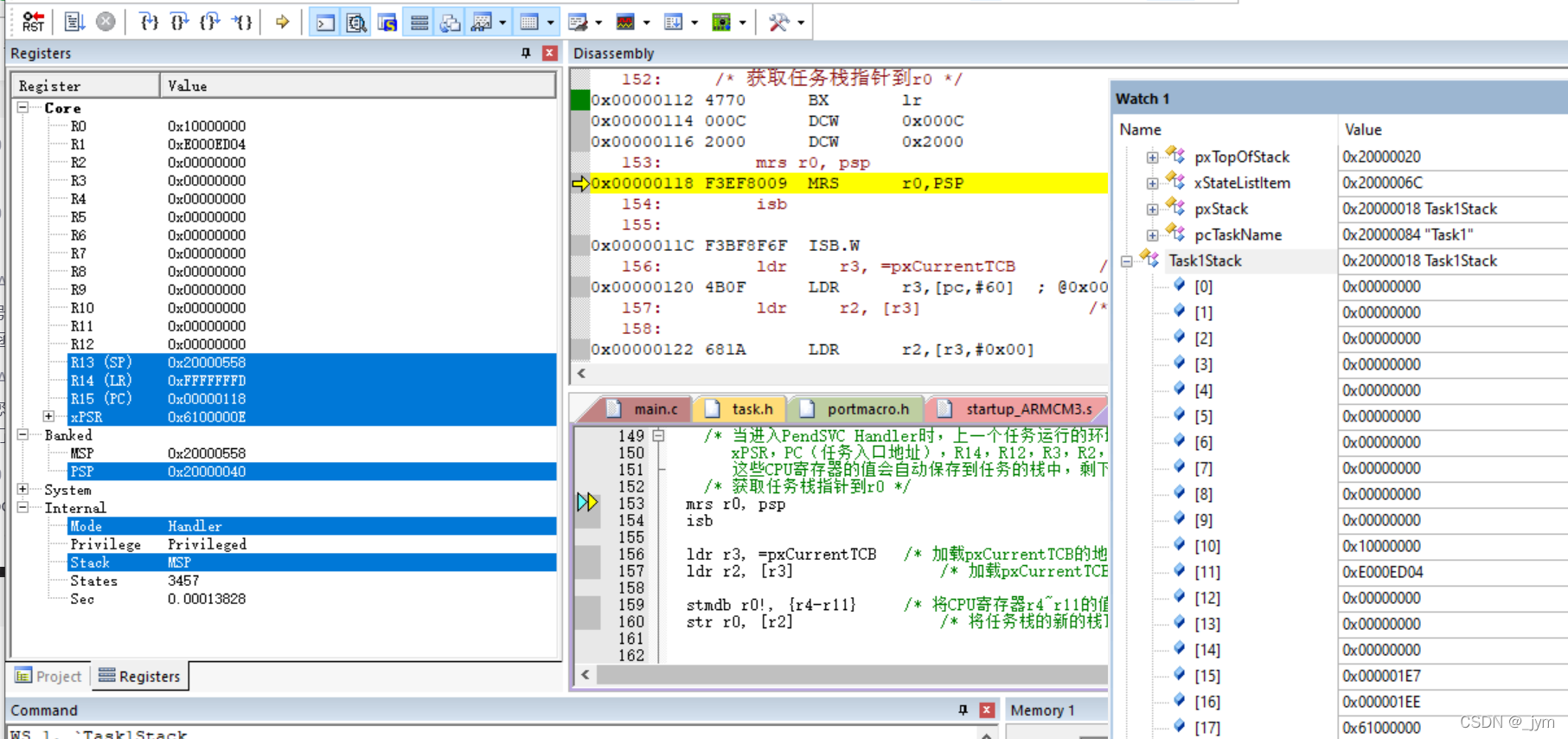Open the Watch Windows dropdown arrow

(502, 22)
